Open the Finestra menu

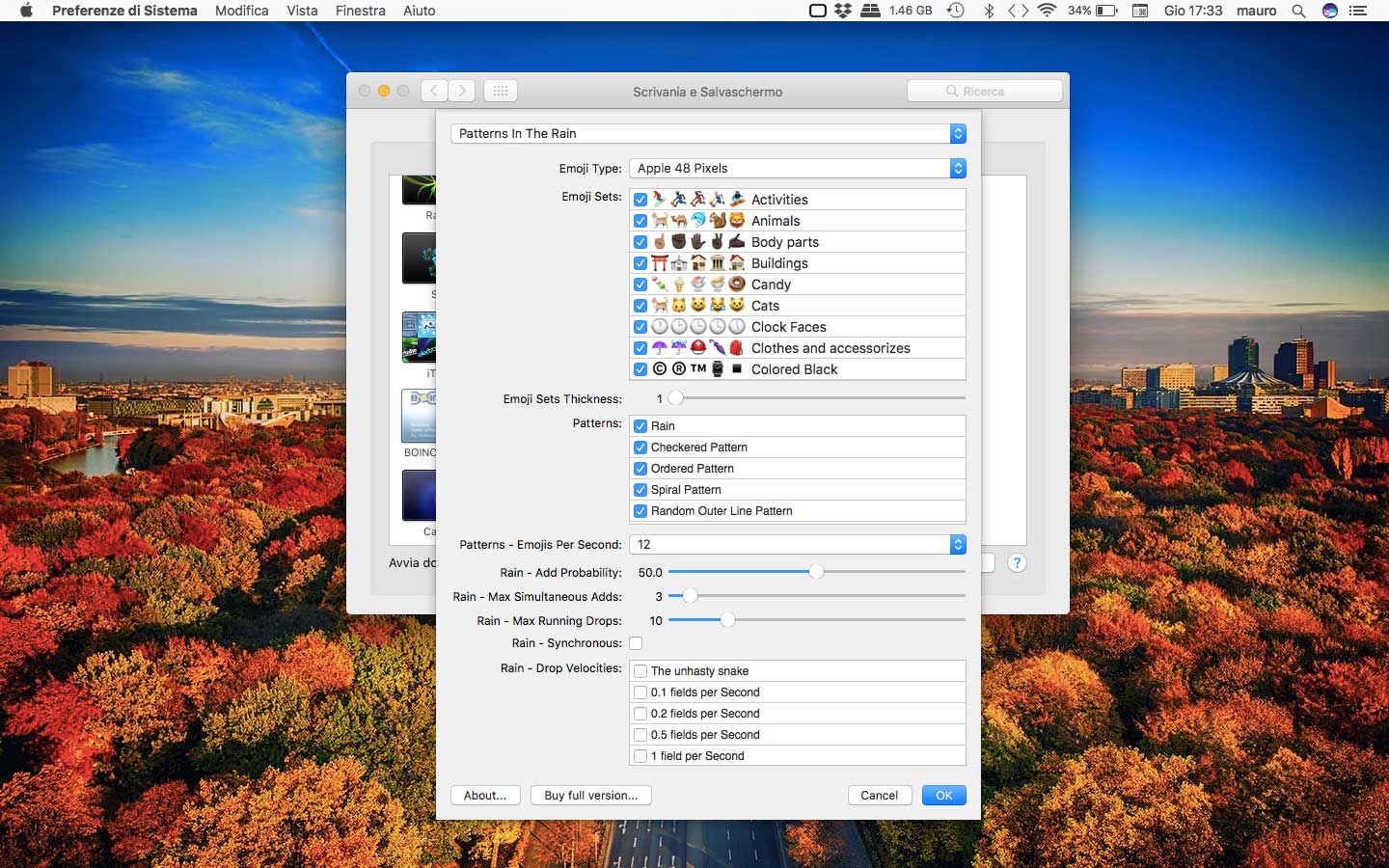[360, 11]
